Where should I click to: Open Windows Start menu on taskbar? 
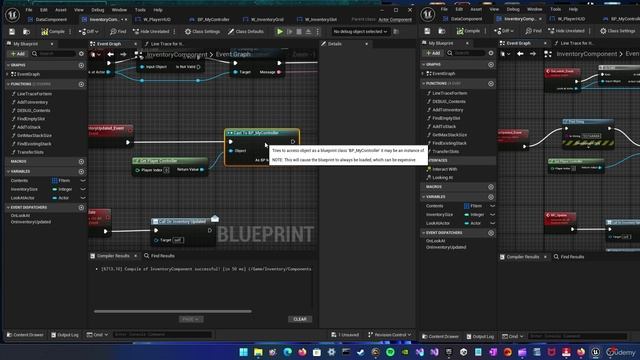[244, 352]
